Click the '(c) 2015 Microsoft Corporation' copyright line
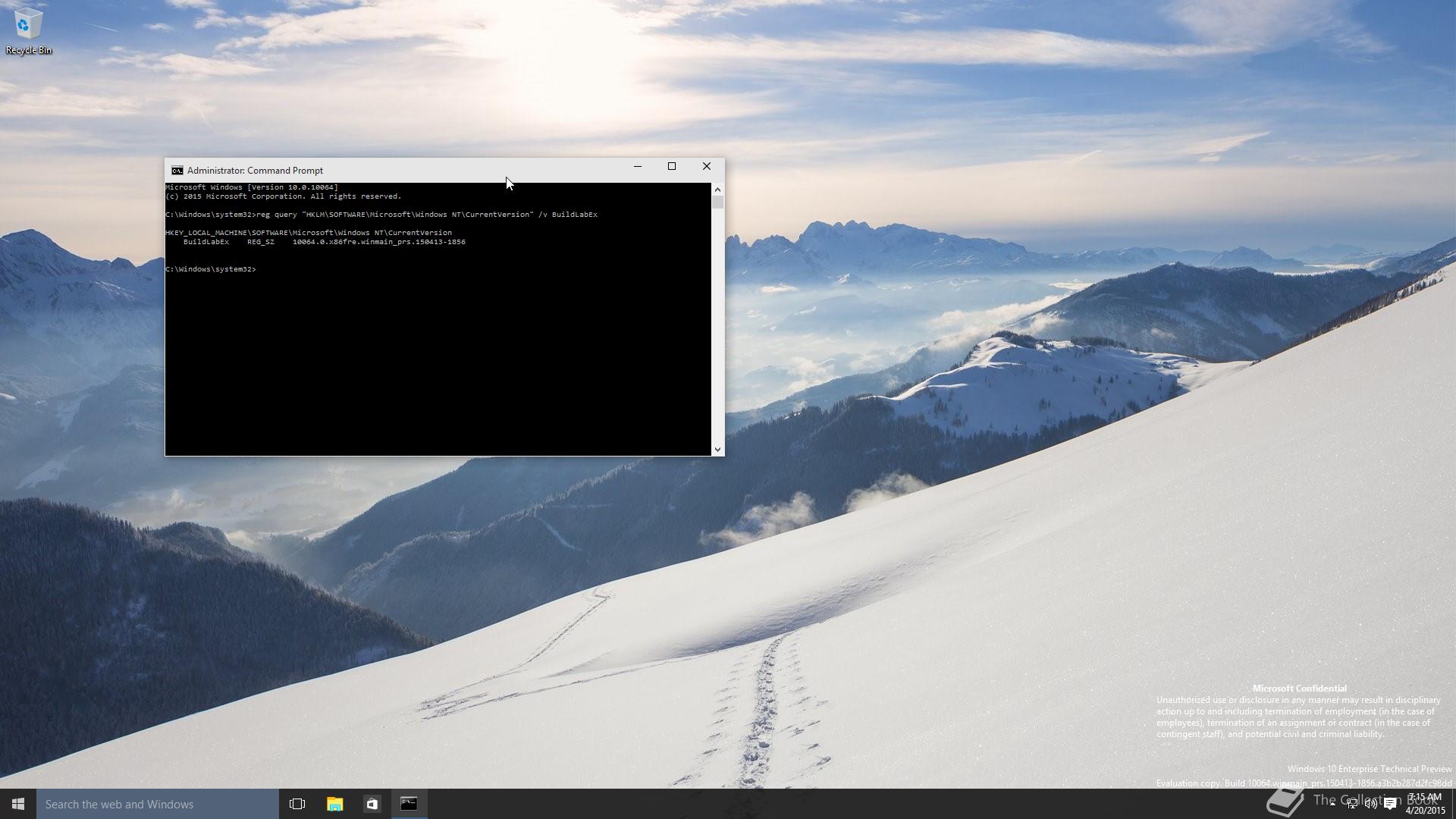The height and width of the screenshot is (819, 1456). (284, 196)
